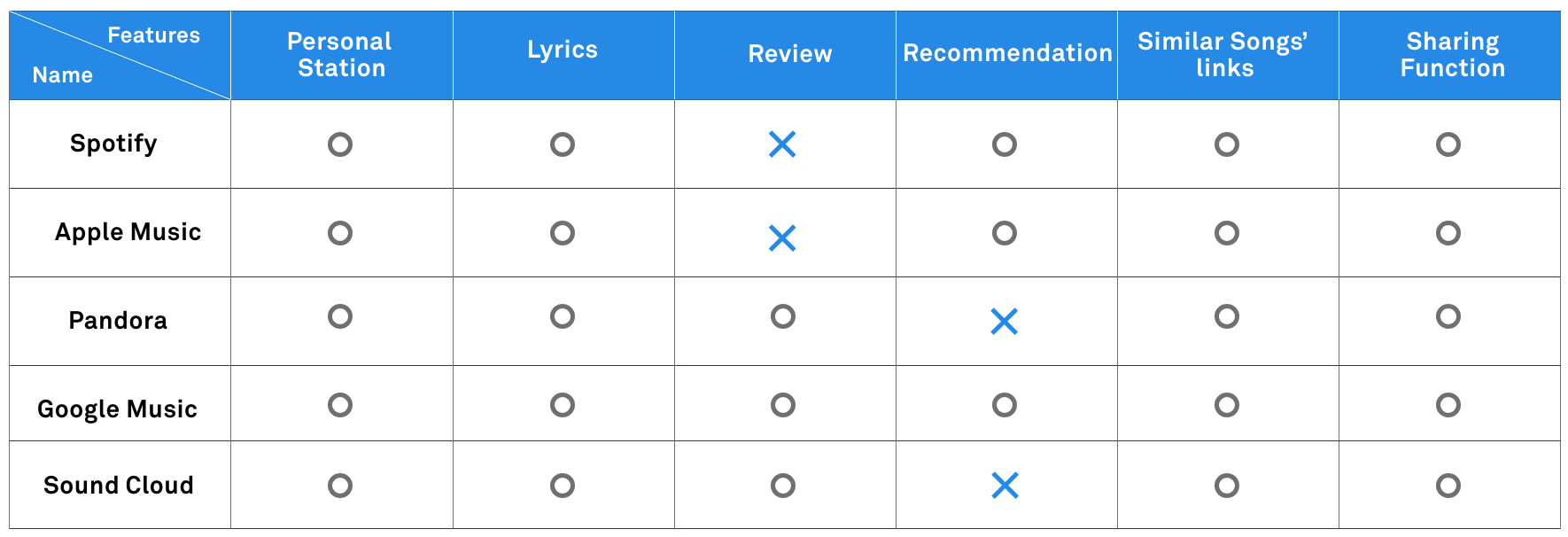Click Sound Cloud's Recommendation X mark
Viewport: 1568px width, 537px height.
pyautogui.click(x=1005, y=485)
